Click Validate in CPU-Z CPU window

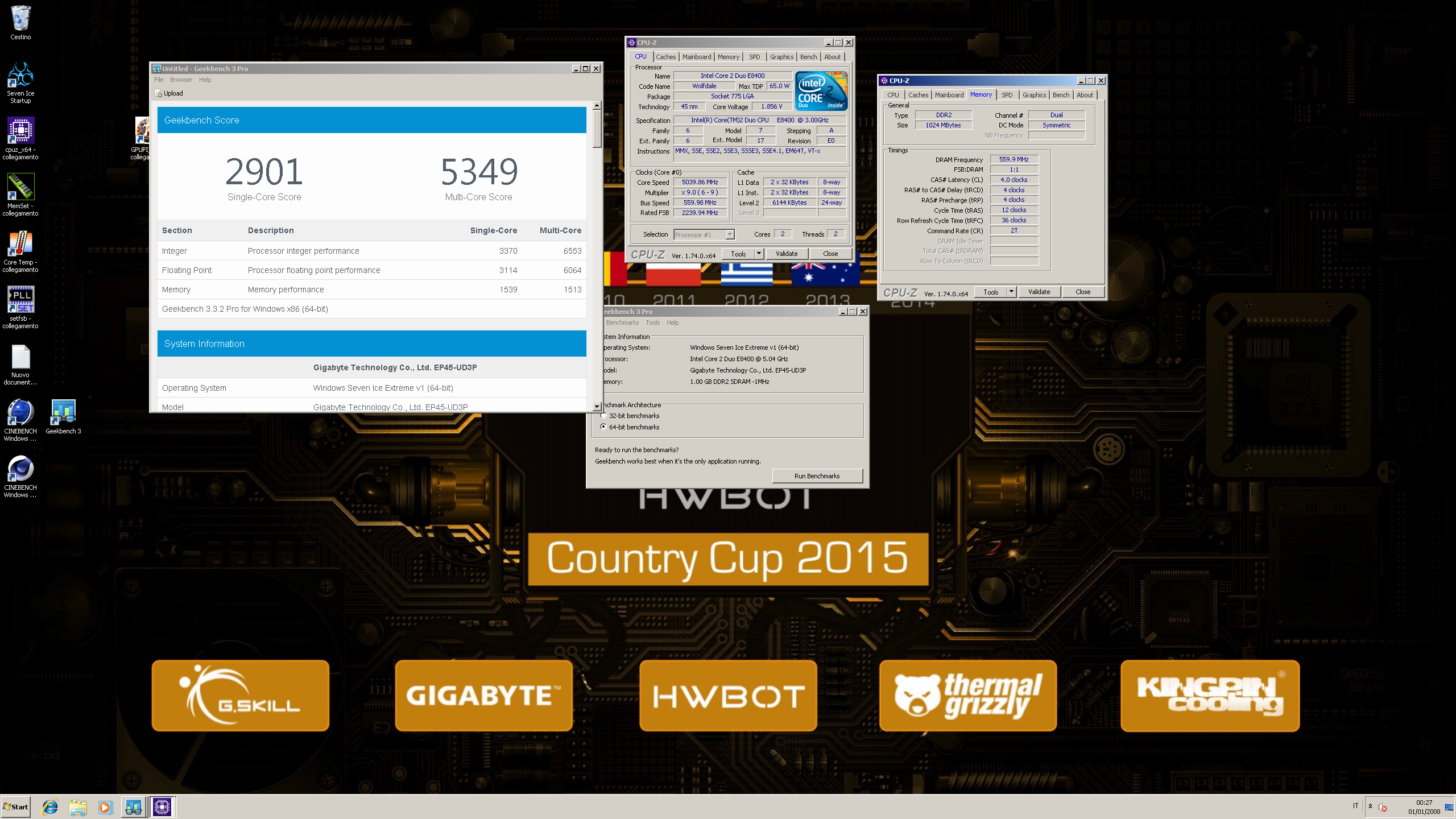(x=786, y=254)
